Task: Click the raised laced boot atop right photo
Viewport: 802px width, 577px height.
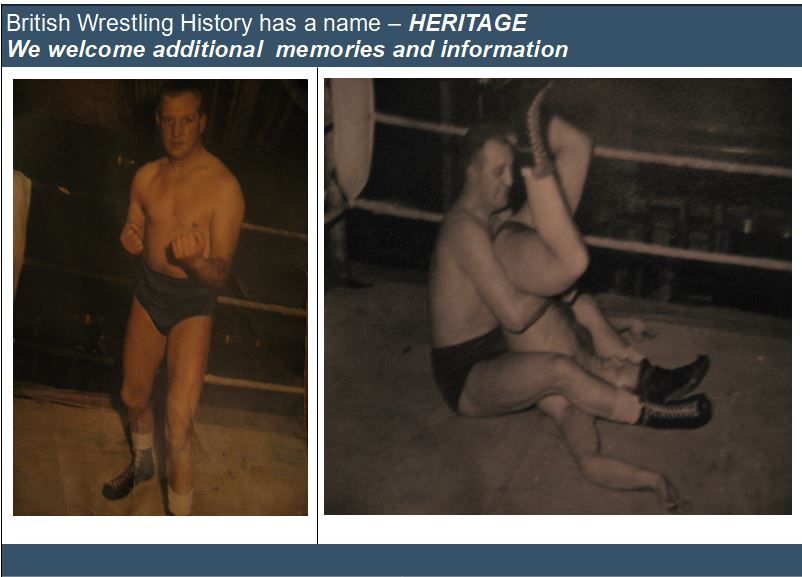Action: click(541, 130)
